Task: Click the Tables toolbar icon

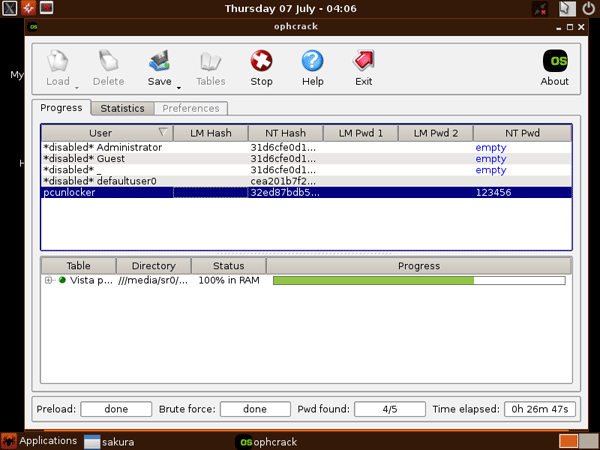Action: (x=210, y=64)
